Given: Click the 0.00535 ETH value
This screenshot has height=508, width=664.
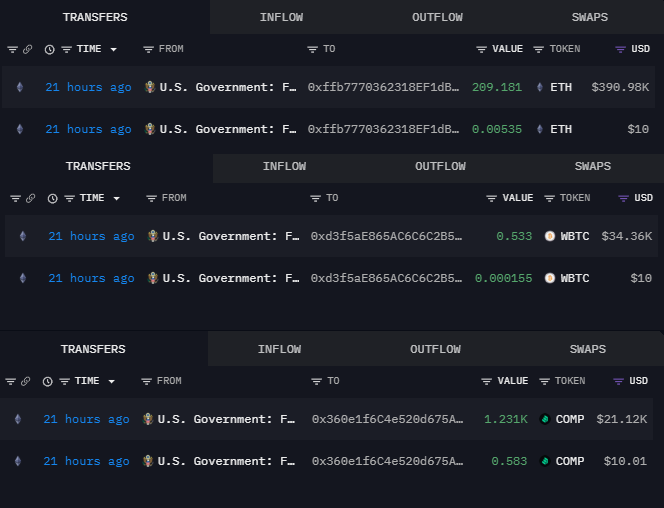Looking at the screenshot, I should (497, 129).
